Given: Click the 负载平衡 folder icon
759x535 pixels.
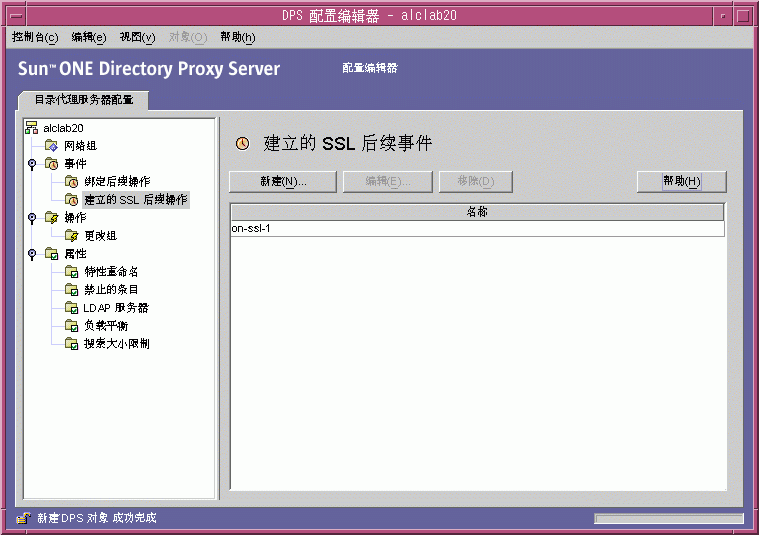Looking at the screenshot, I should [72, 325].
